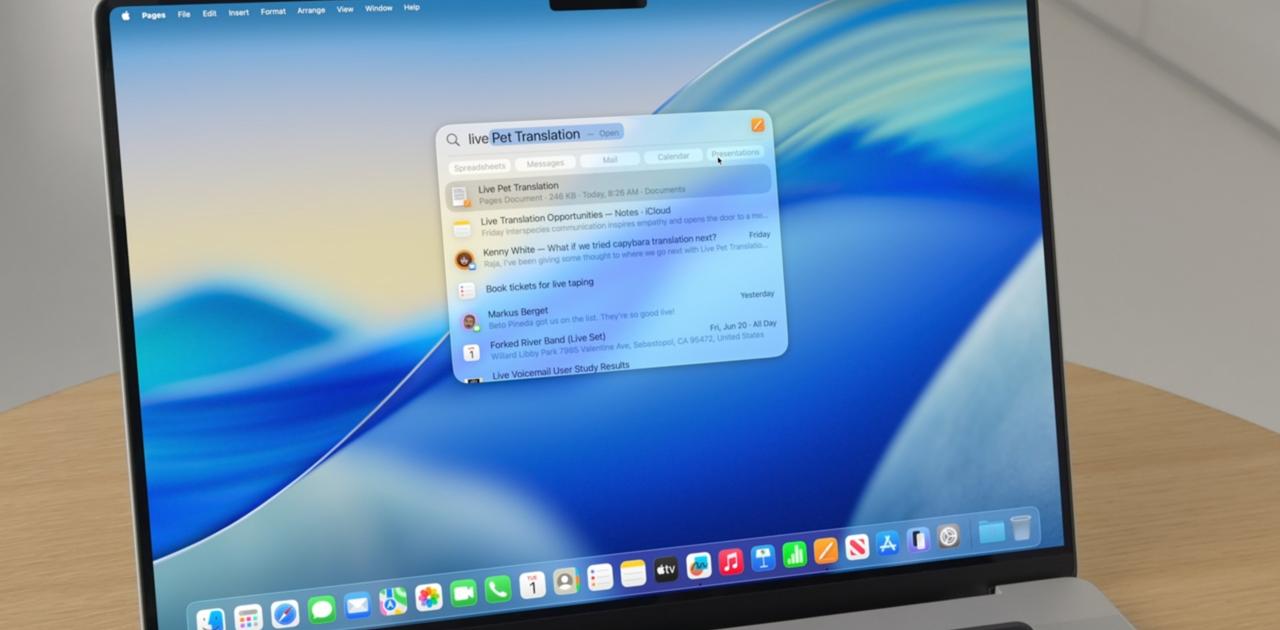Open Keynote from the Dock
The width and height of the screenshot is (1280, 630).
click(763, 558)
